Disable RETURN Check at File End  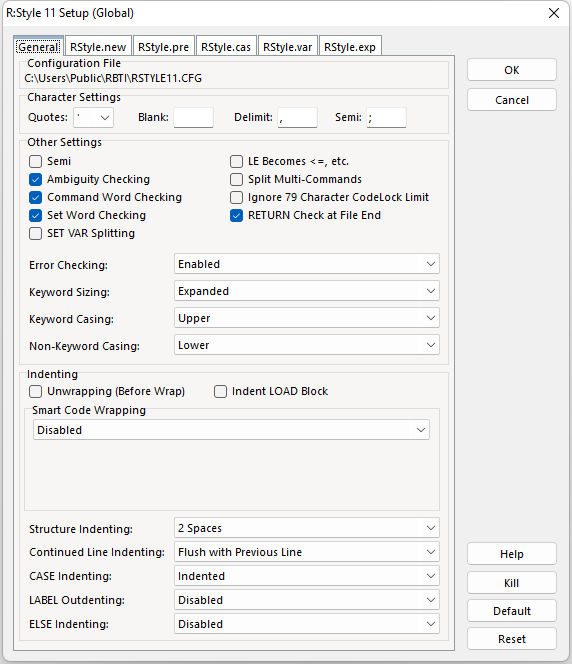pos(236,216)
